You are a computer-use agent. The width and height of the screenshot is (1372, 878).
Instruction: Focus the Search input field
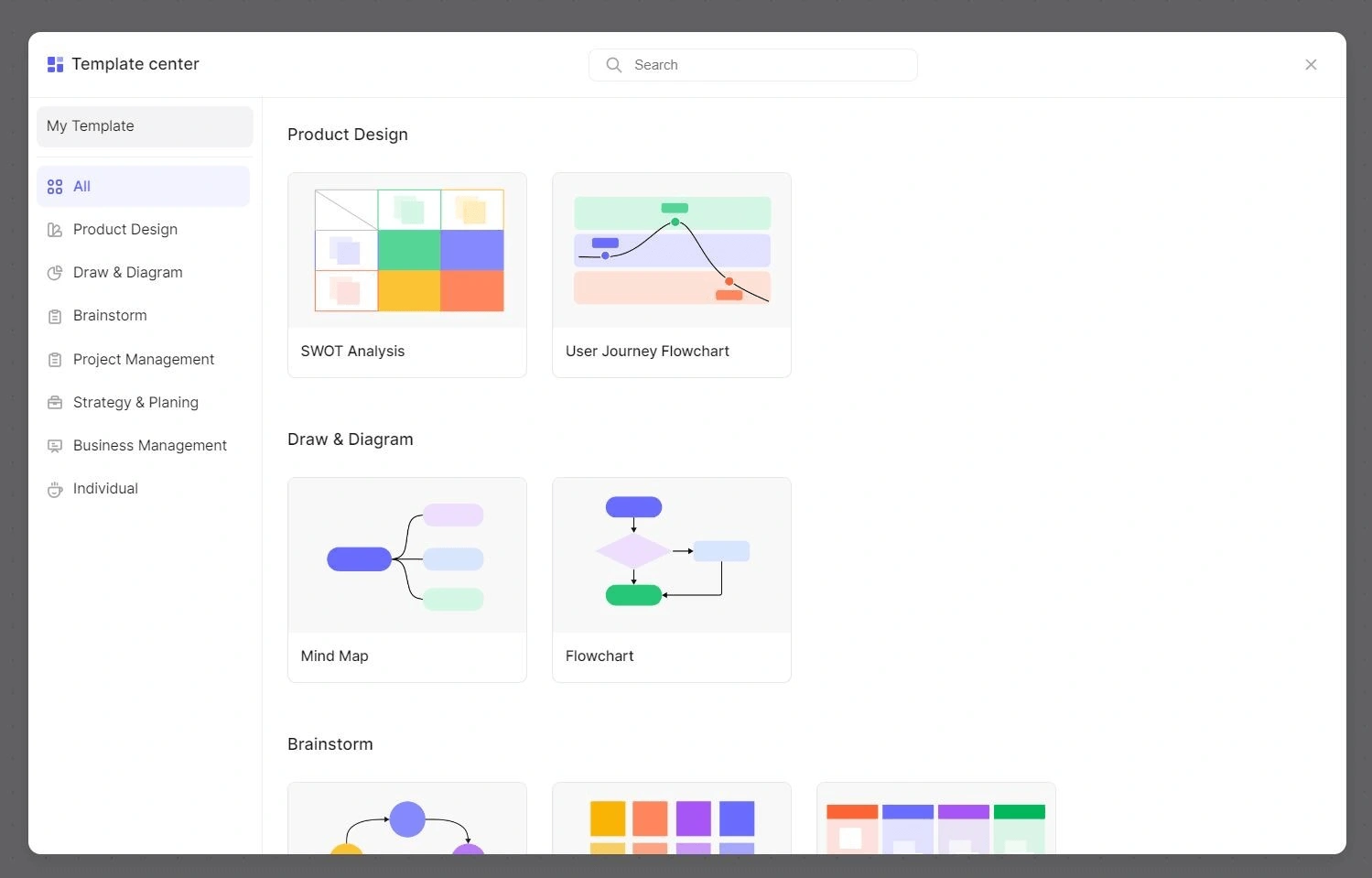(753, 65)
